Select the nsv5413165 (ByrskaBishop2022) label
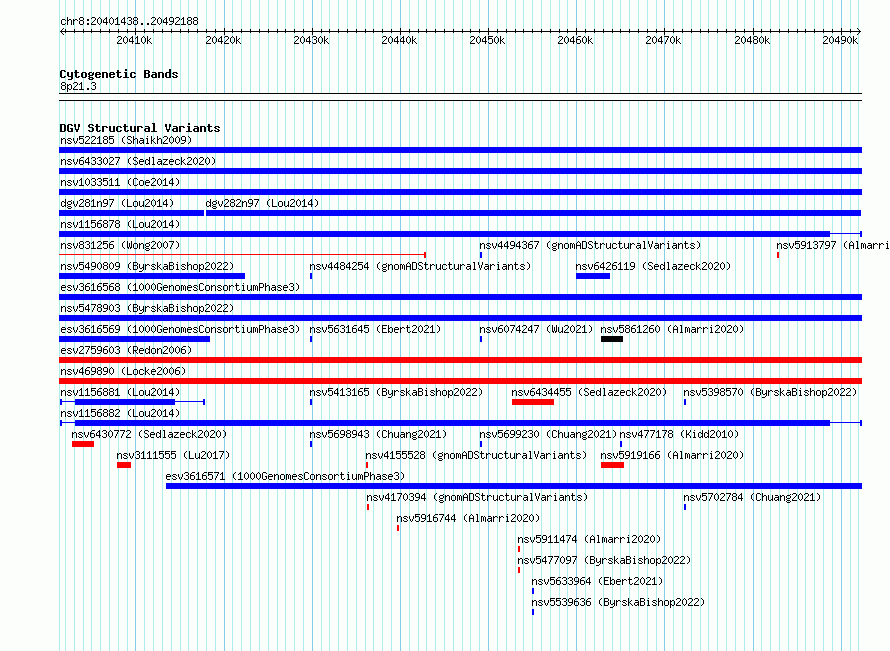 [x=396, y=392]
